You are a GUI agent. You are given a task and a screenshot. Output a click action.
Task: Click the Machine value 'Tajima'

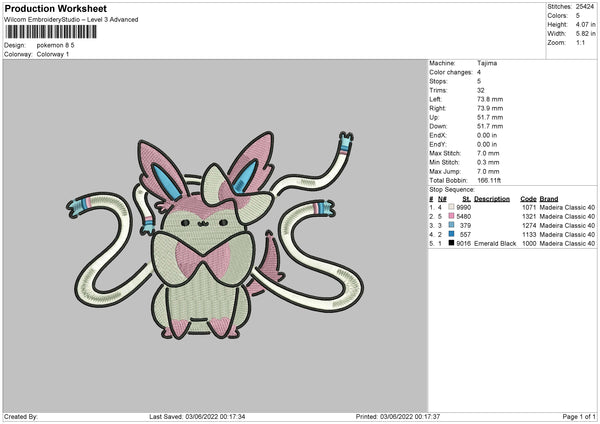(x=487, y=63)
